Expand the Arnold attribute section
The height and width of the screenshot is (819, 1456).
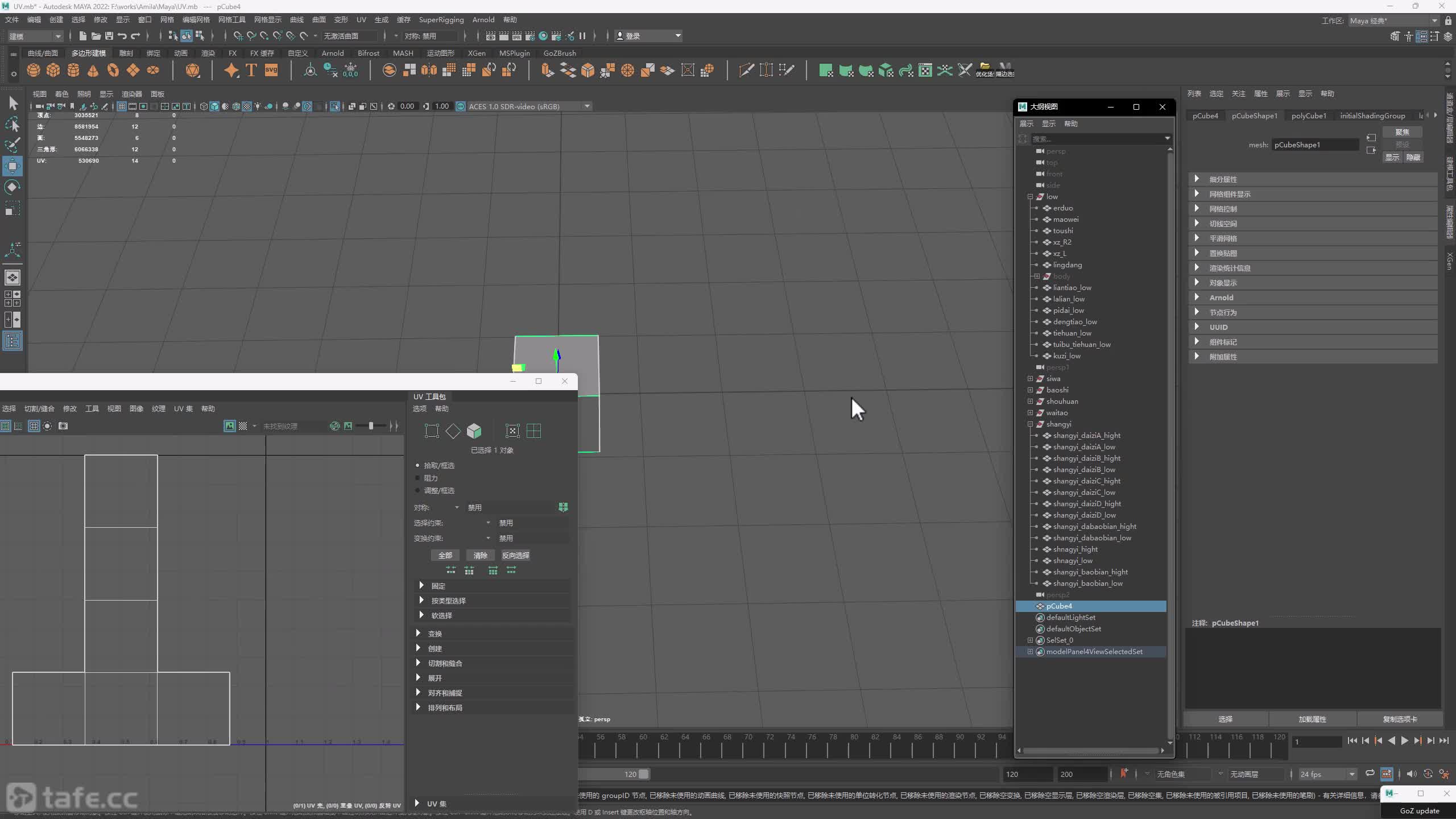point(1197,297)
